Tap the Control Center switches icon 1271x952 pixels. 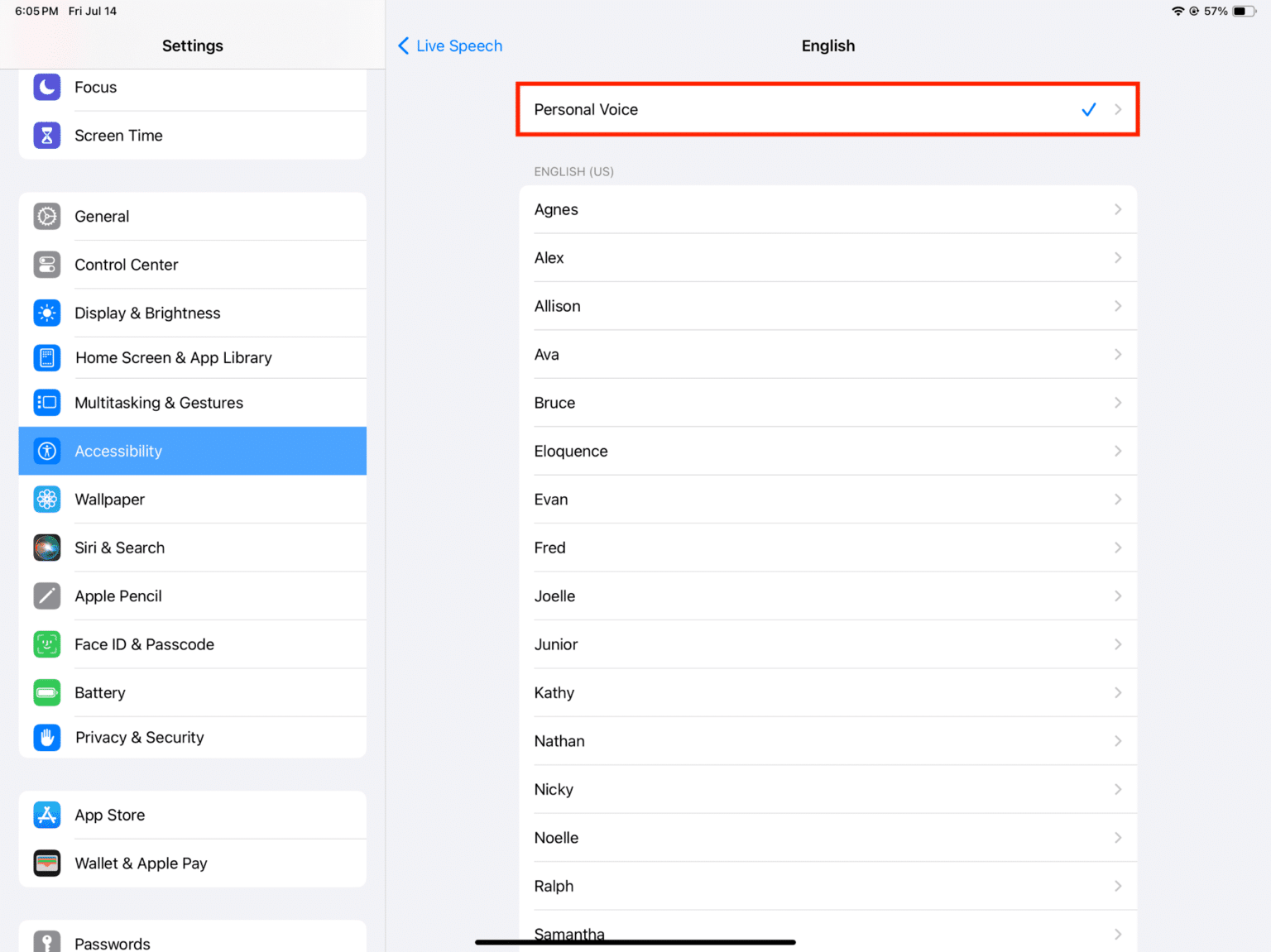pos(47,265)
